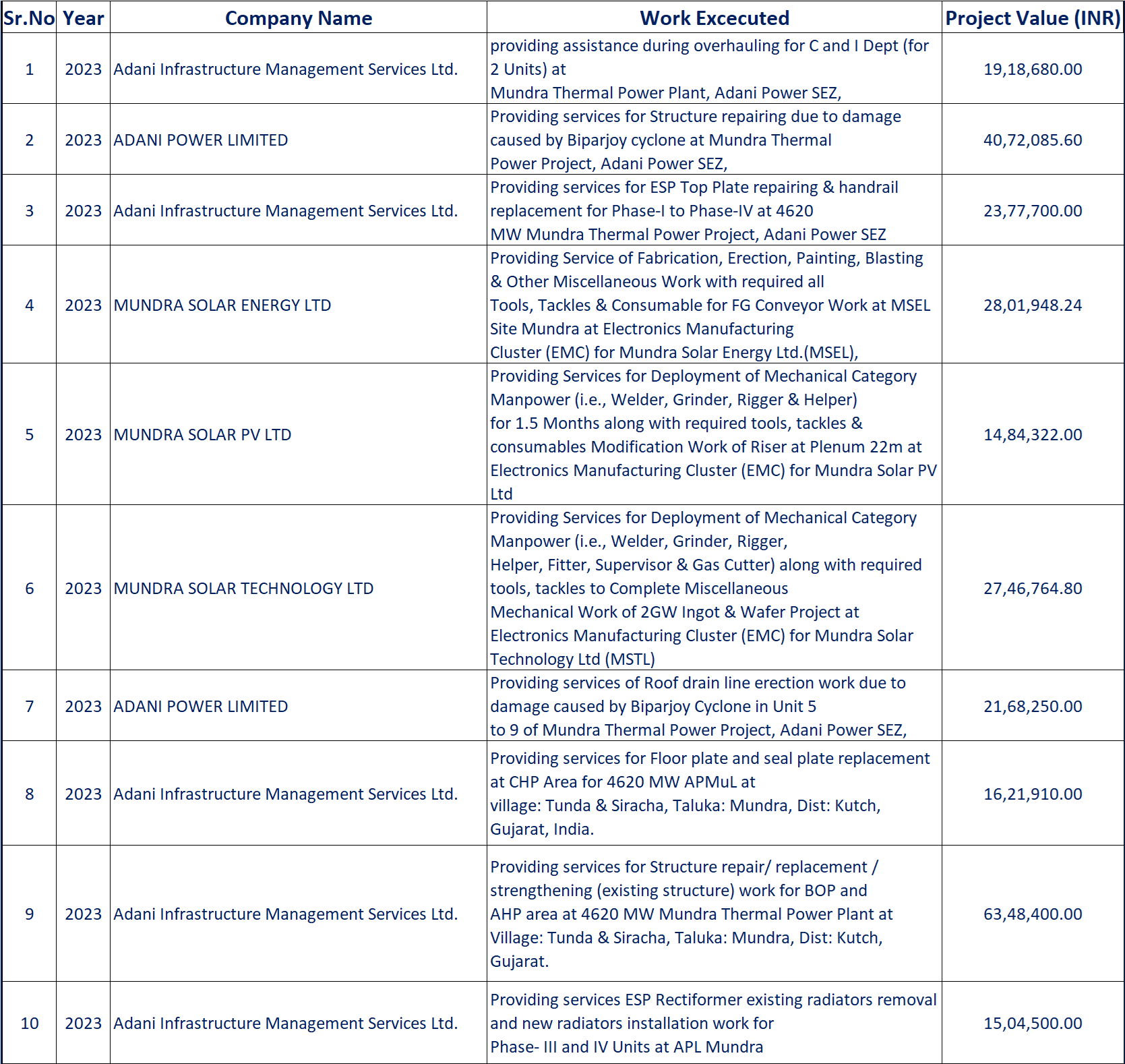Click project value 28,01,948.24

[1033, 305]
